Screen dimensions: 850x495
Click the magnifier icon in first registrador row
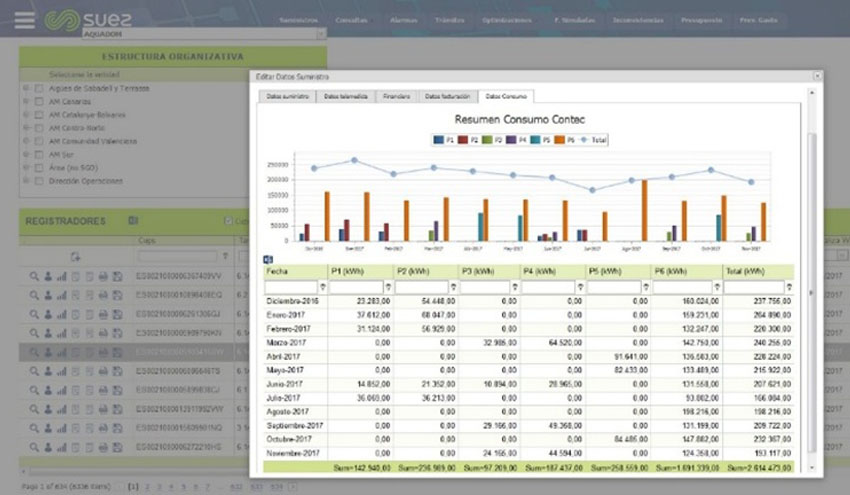[x=33, y=276]
